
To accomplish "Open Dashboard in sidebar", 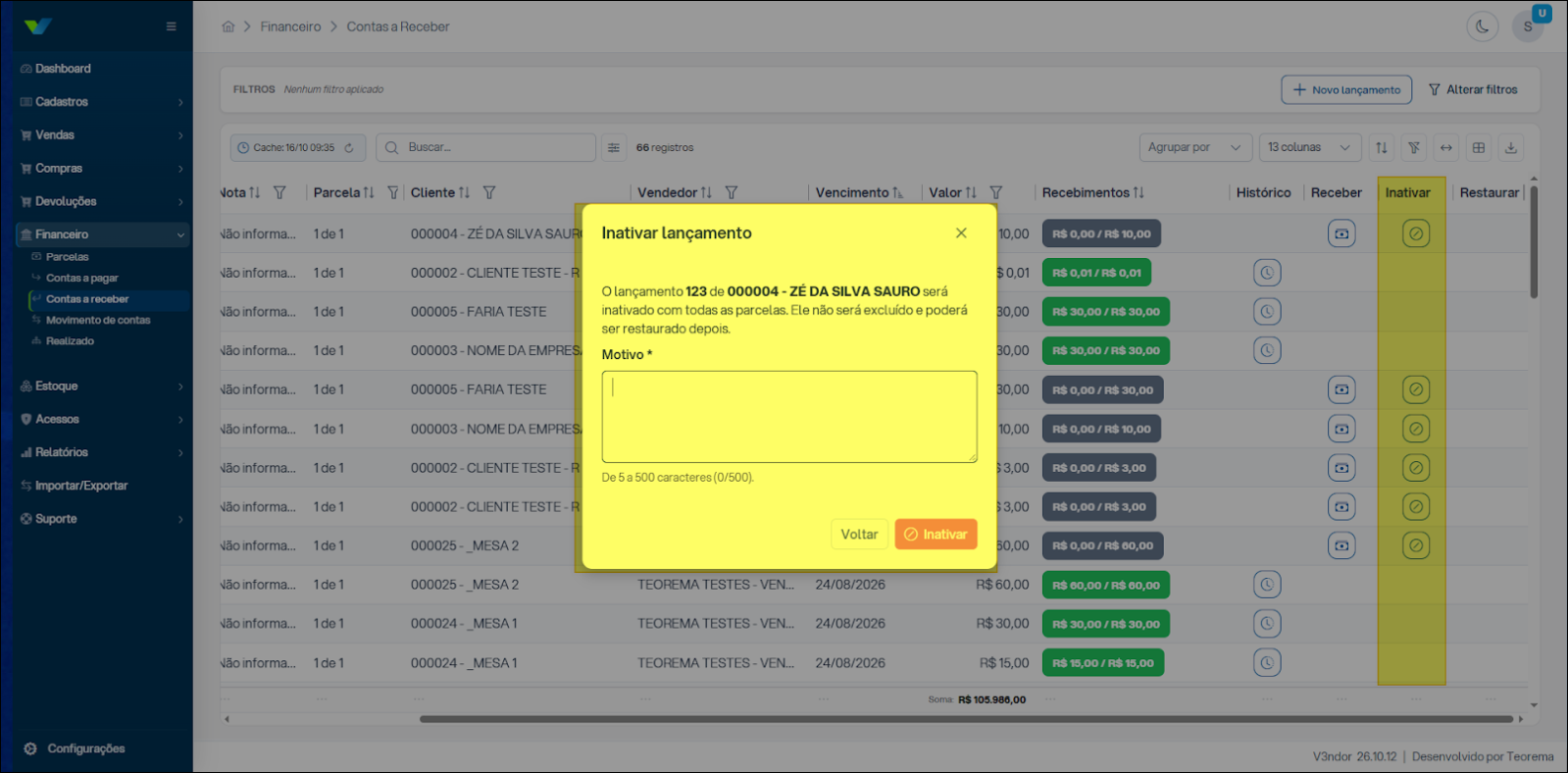I will [x=63, y=69].
